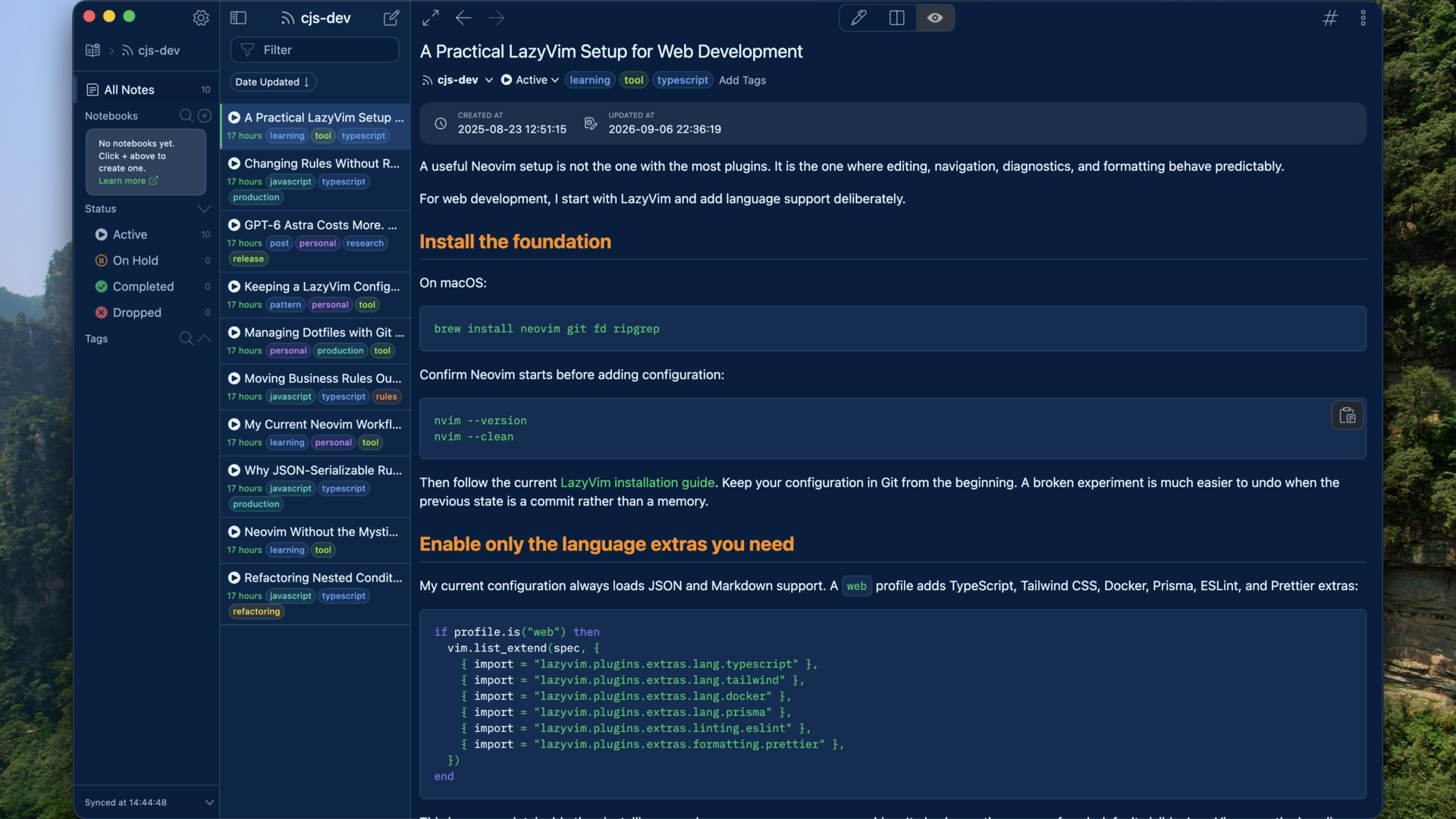Switch to preview mode with the eye icon
Screen dimensions: 1456x819
pos(935,17)
